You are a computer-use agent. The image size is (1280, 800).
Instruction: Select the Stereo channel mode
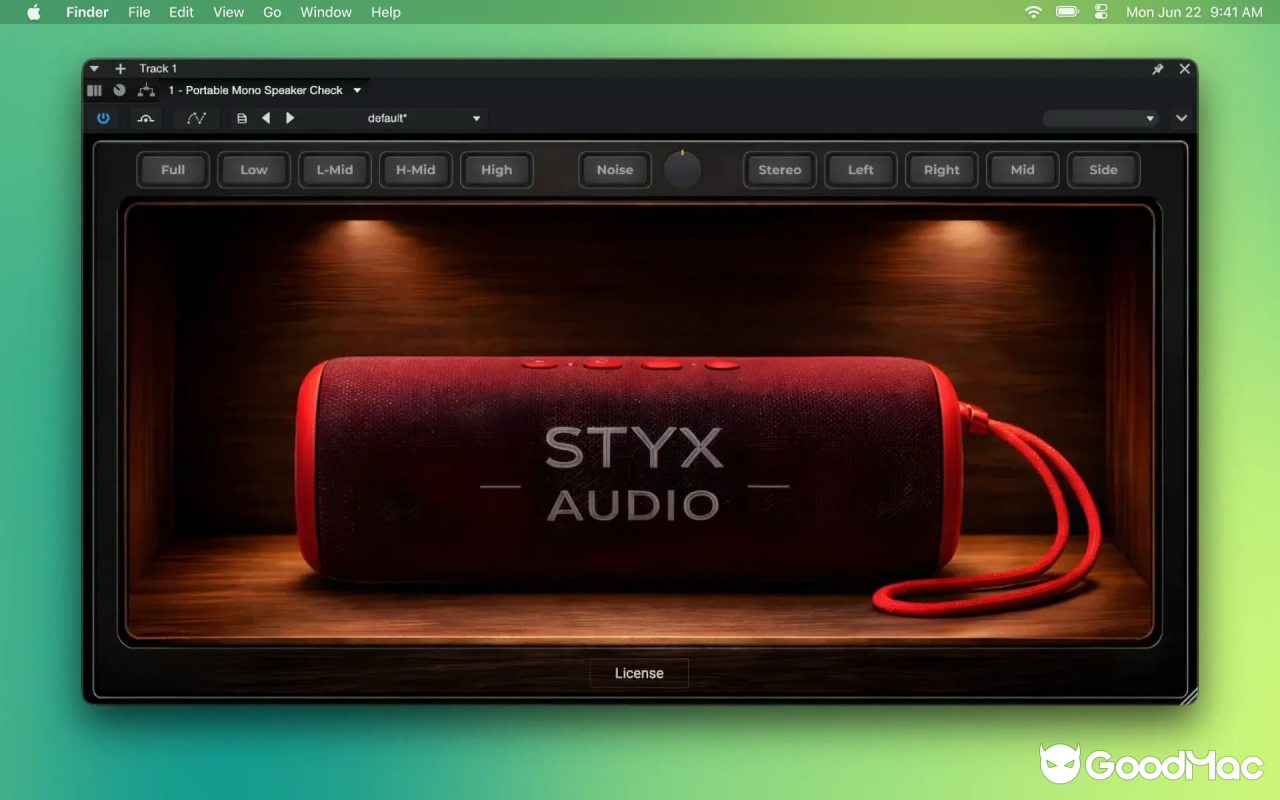tap(780, 170)
